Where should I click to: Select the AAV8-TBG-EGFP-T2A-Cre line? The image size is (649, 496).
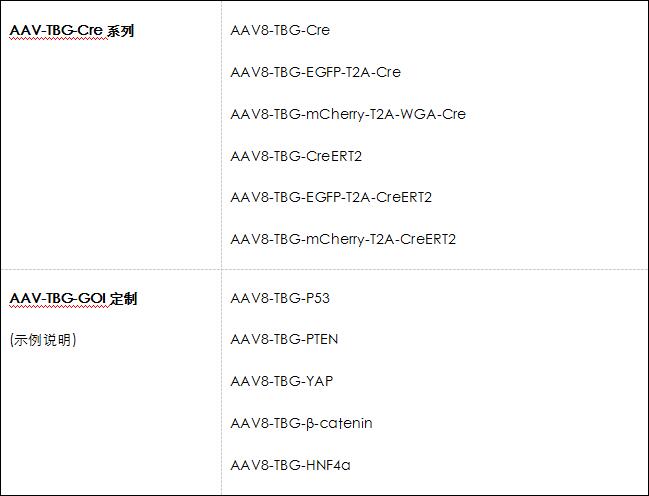pyautogui.click(x=315, y=72)
